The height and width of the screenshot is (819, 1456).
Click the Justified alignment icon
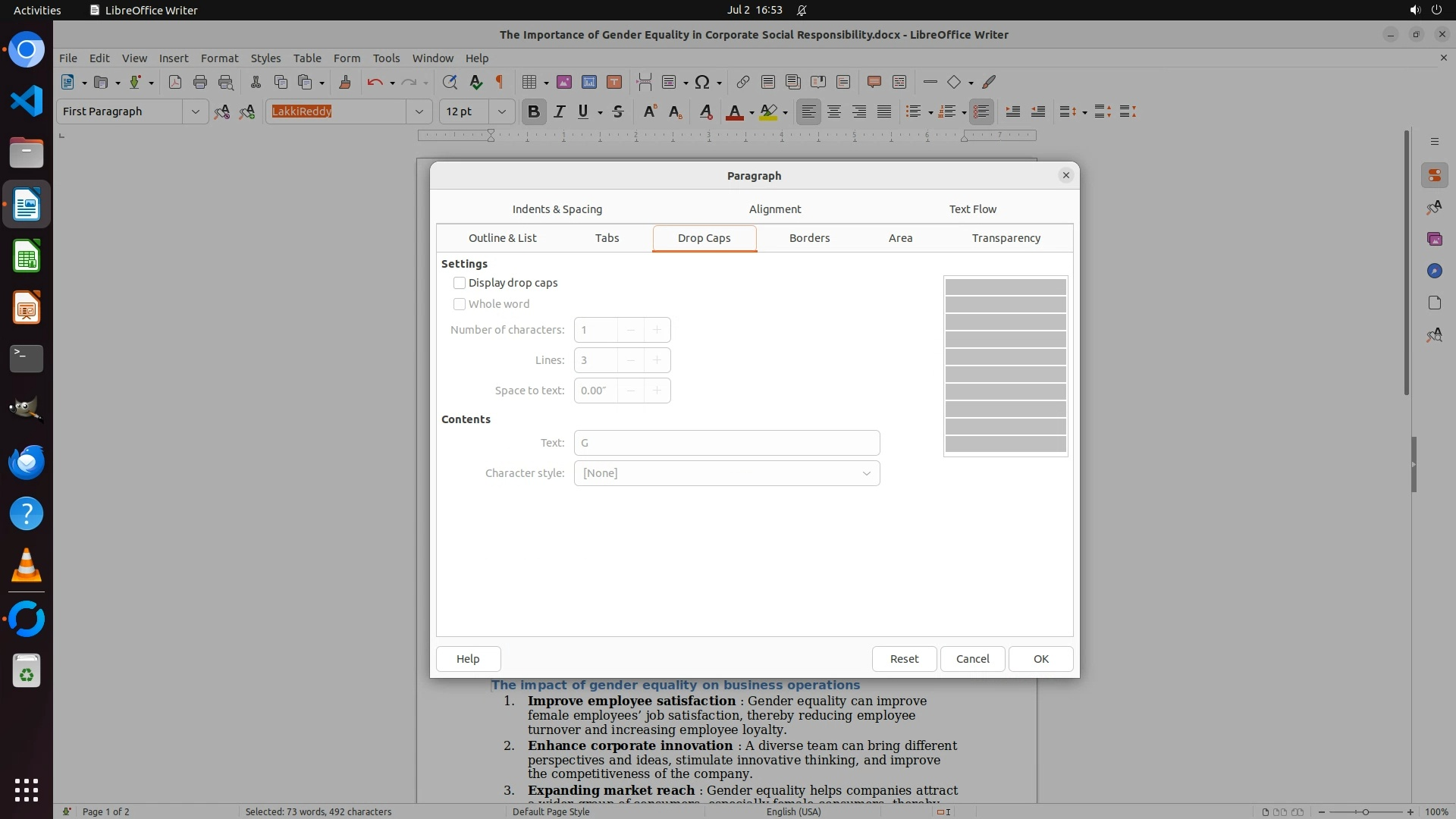point(884,111)
